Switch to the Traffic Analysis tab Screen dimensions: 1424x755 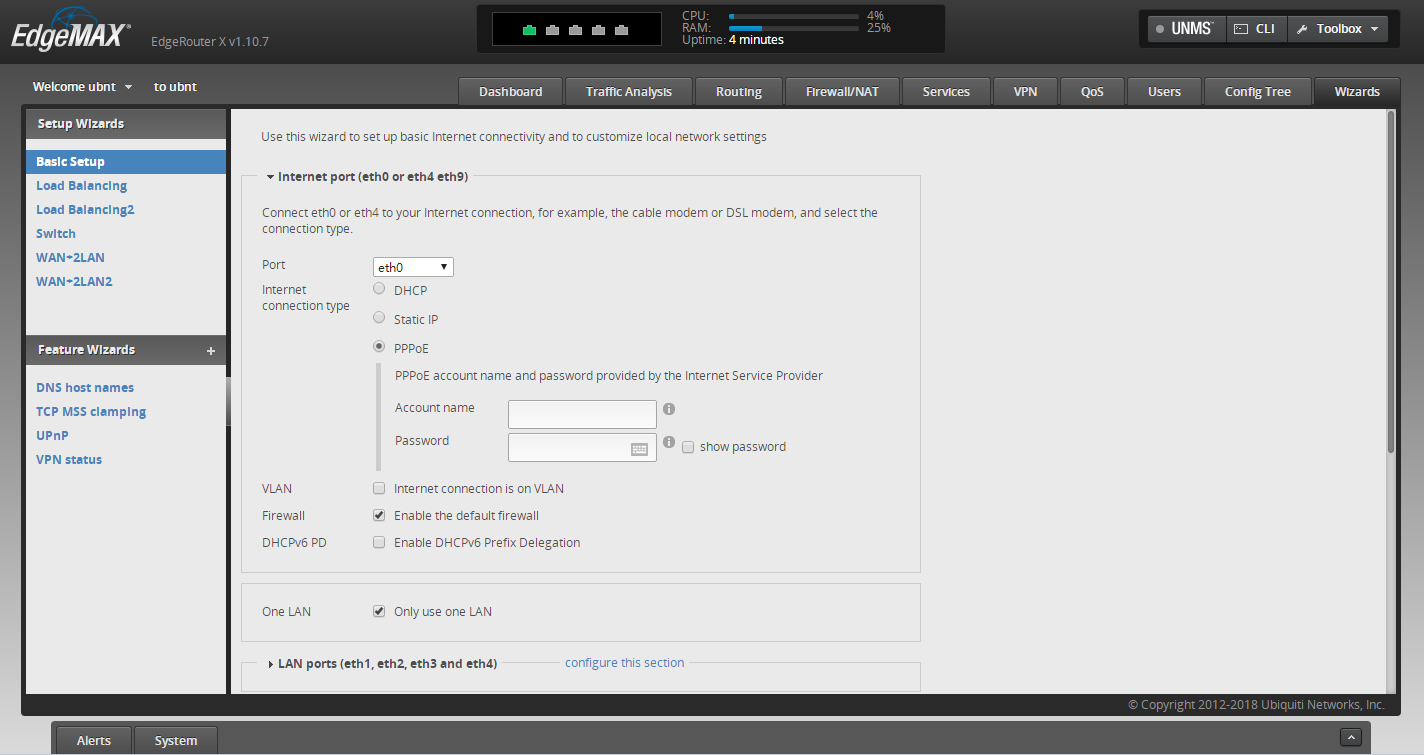628,91
